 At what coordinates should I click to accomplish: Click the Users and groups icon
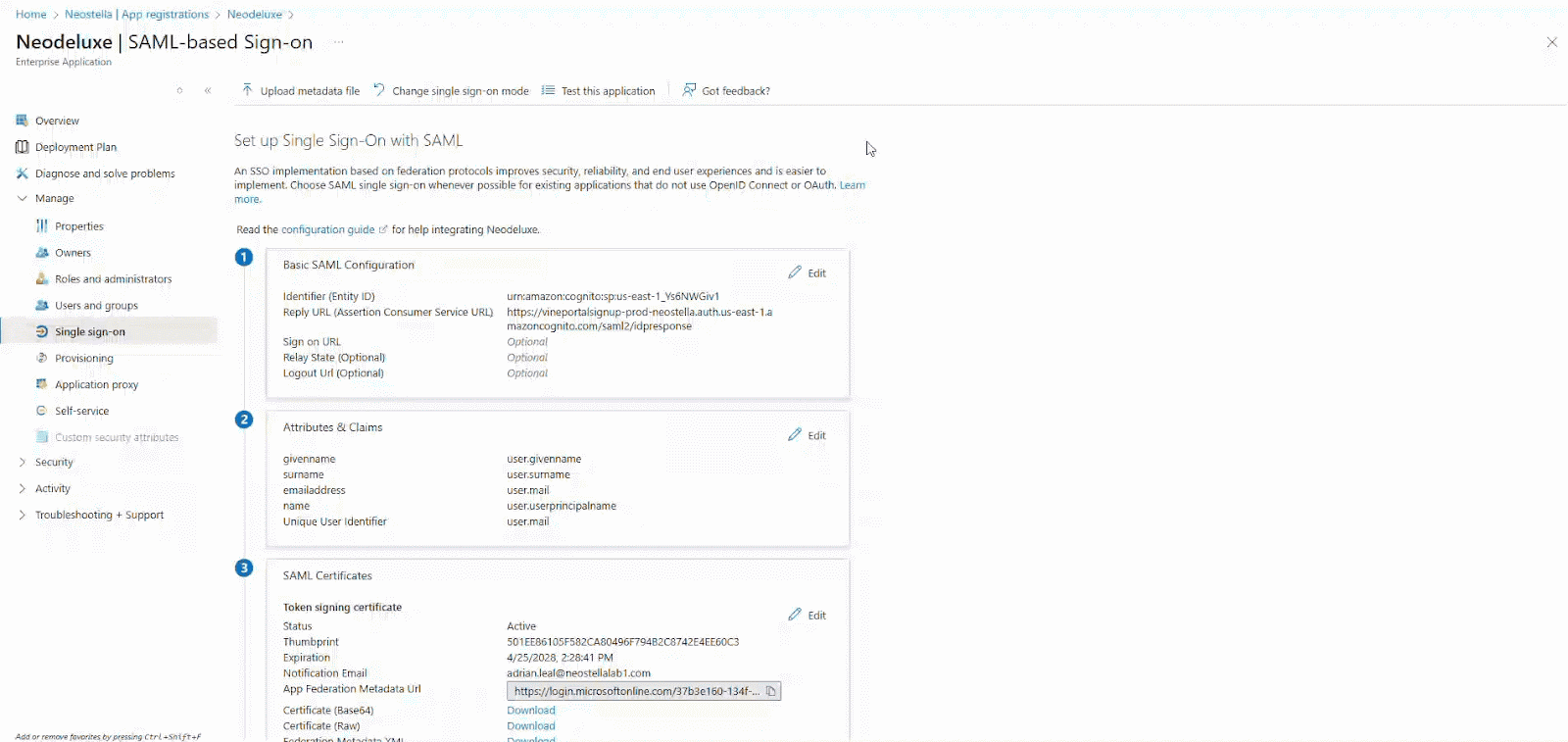[x=41, y=306]
